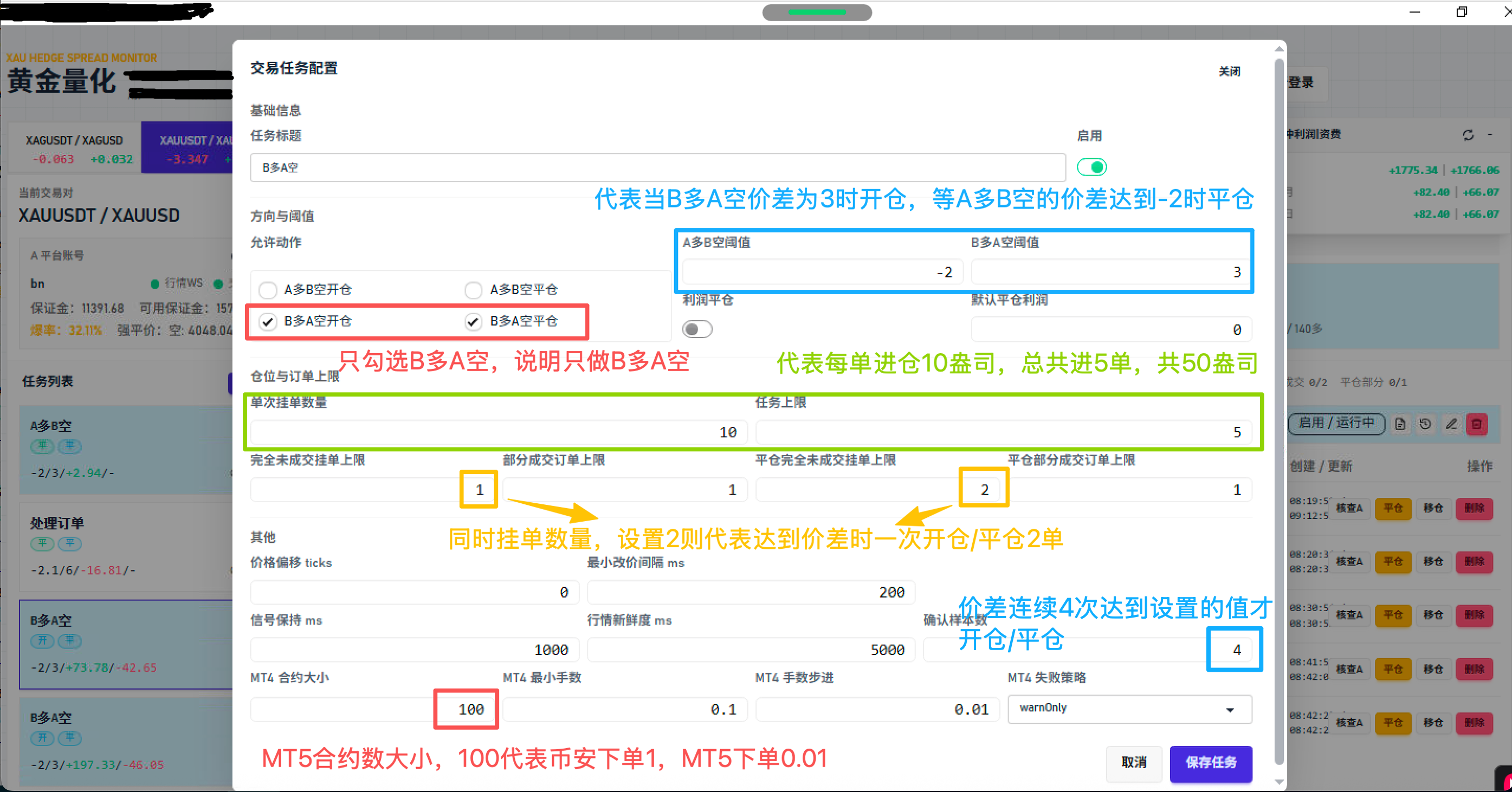Screen dimensions: 1512x792
Task: Click the 启用 / 运行中 status pill
Action: pos(1336,423)
